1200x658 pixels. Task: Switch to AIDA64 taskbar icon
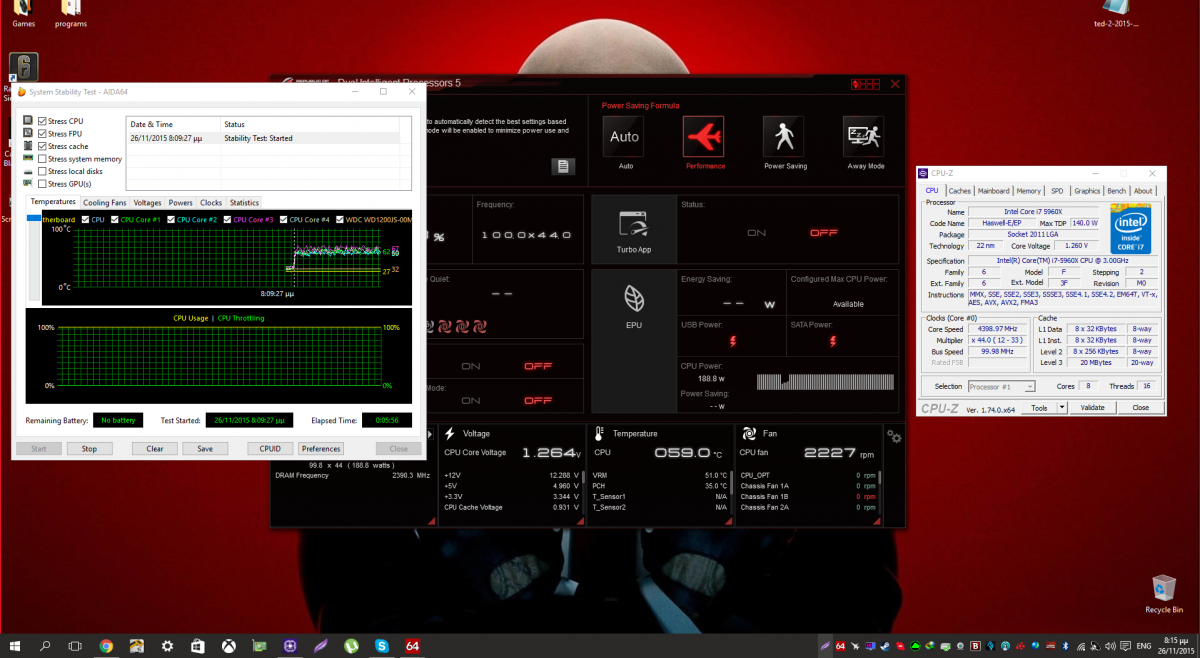[x=412, y=646]
